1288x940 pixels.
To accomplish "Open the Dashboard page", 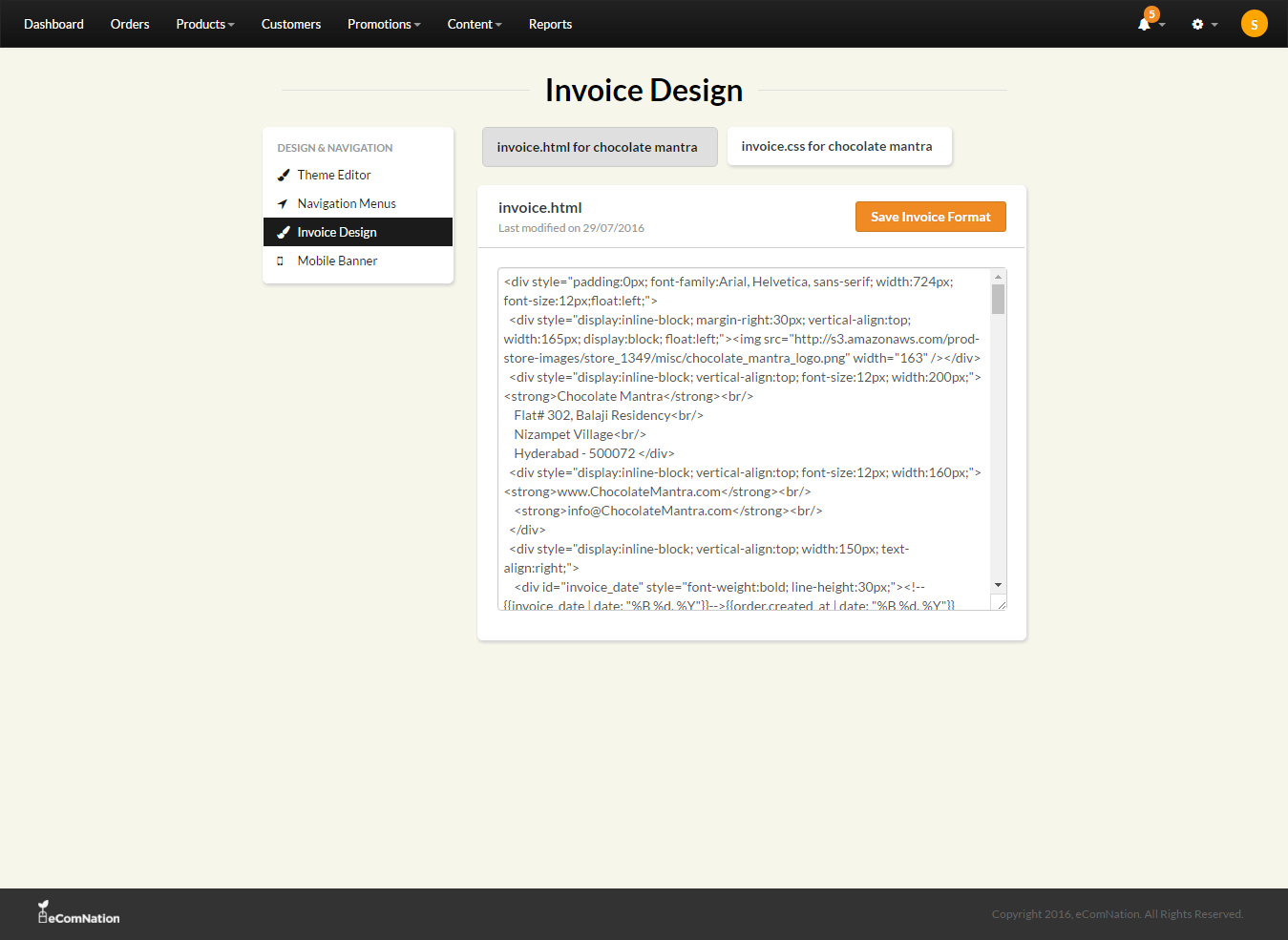I will click(53, 24).
